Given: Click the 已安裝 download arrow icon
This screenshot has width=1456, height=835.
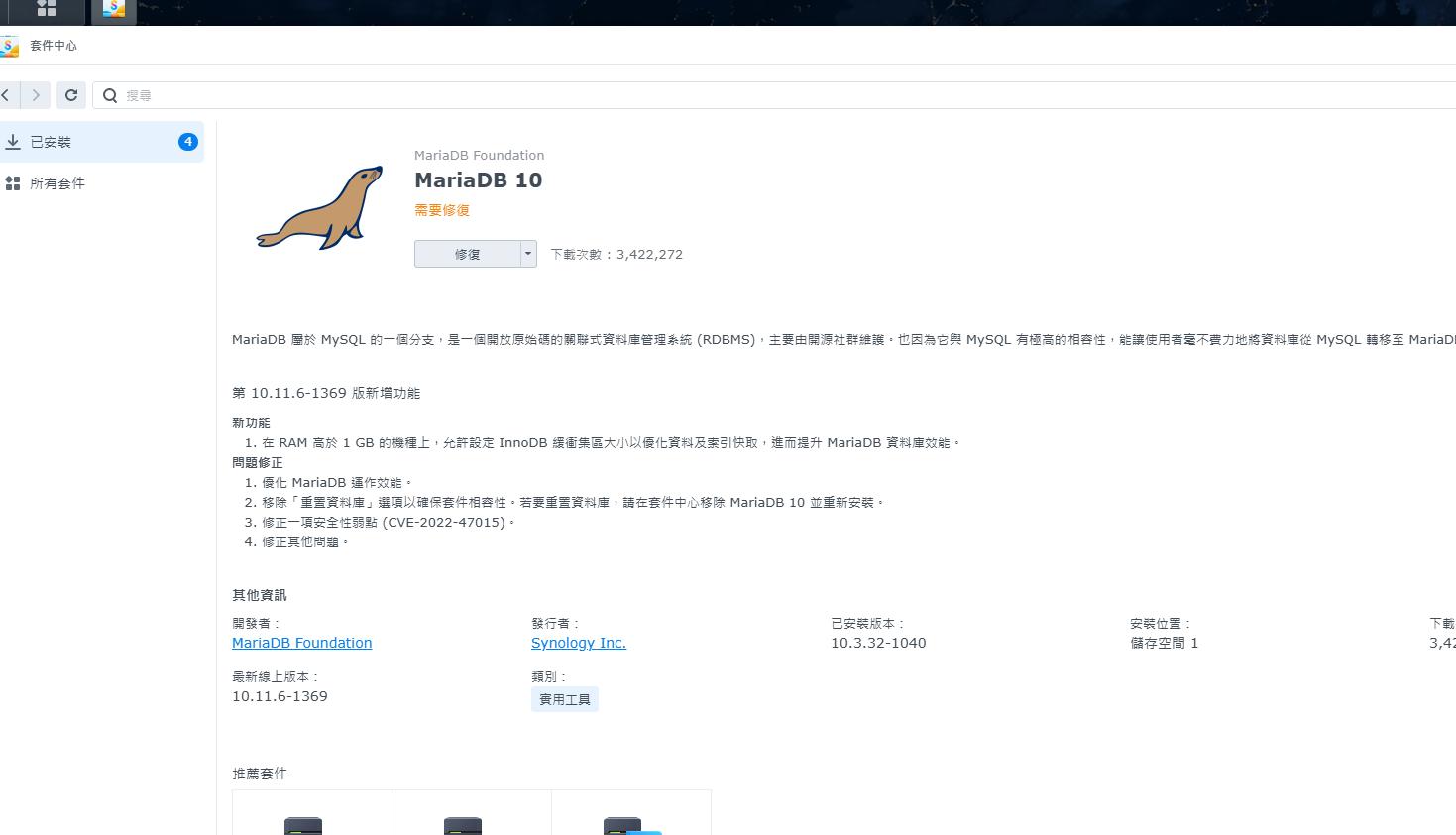Looking at the screenshot, I should pos(13,142).
